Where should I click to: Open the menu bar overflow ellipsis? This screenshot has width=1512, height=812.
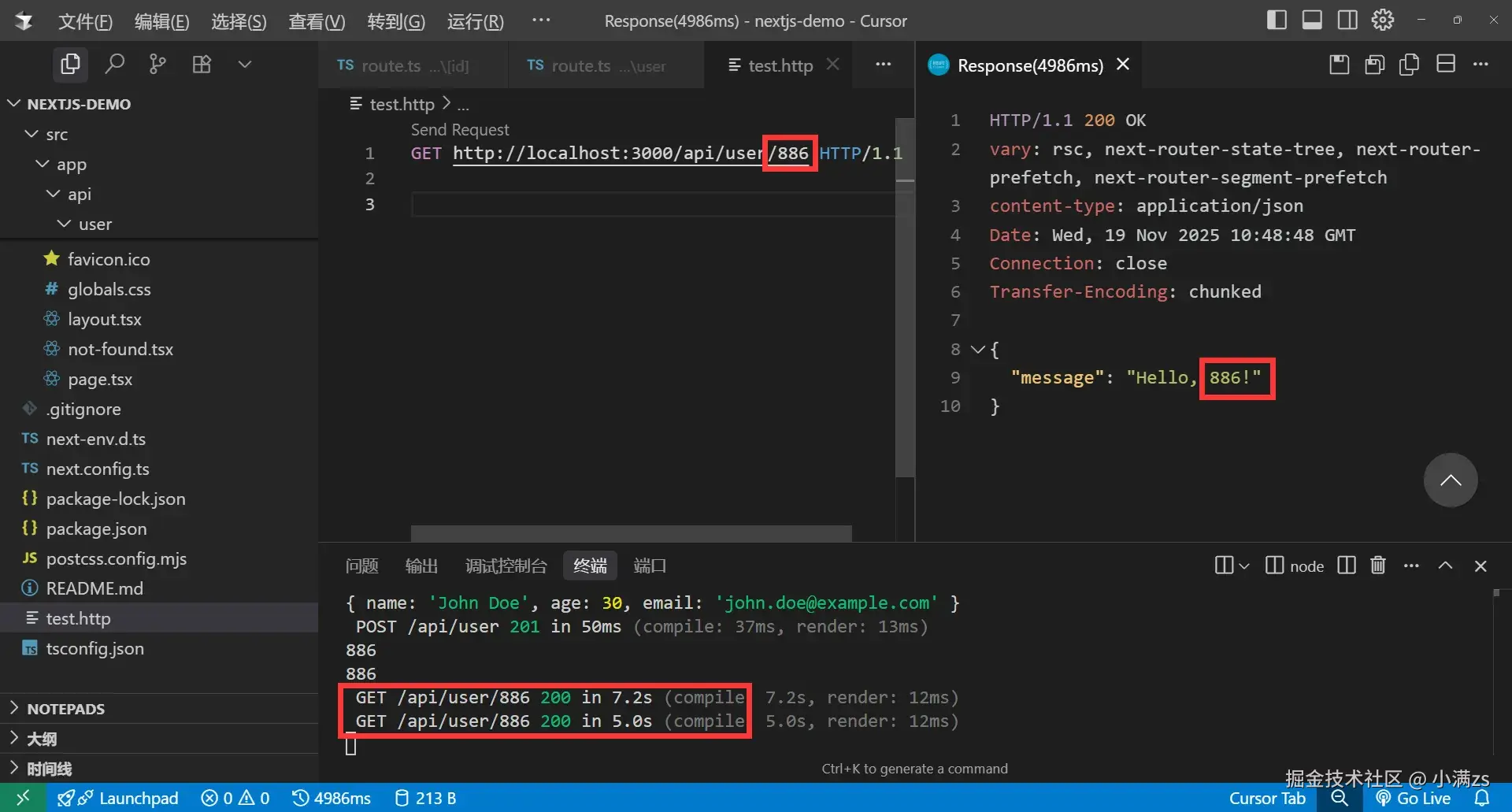[x=541, y=20]
